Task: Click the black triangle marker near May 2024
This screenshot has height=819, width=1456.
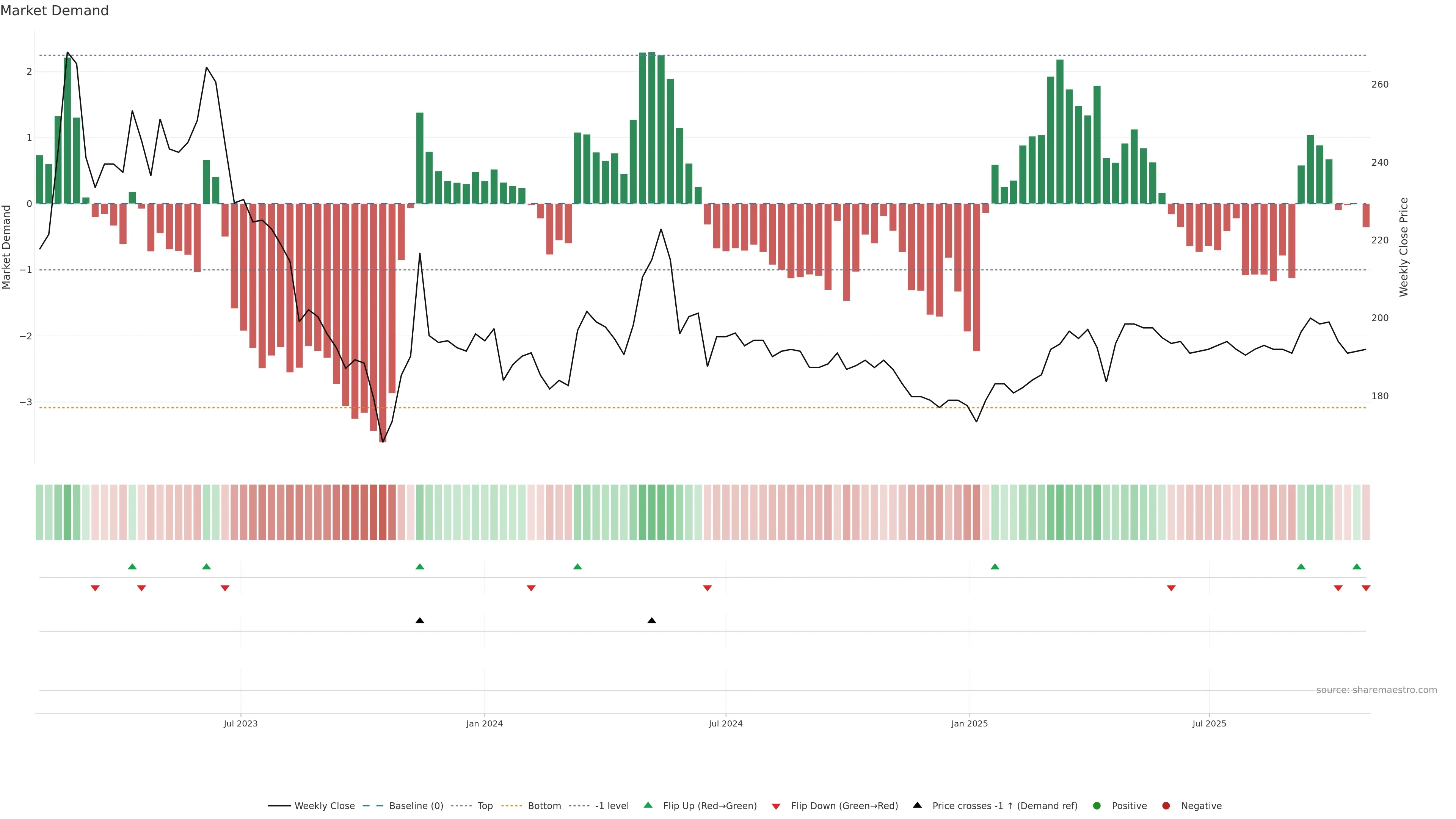Action: click(652, 621)
